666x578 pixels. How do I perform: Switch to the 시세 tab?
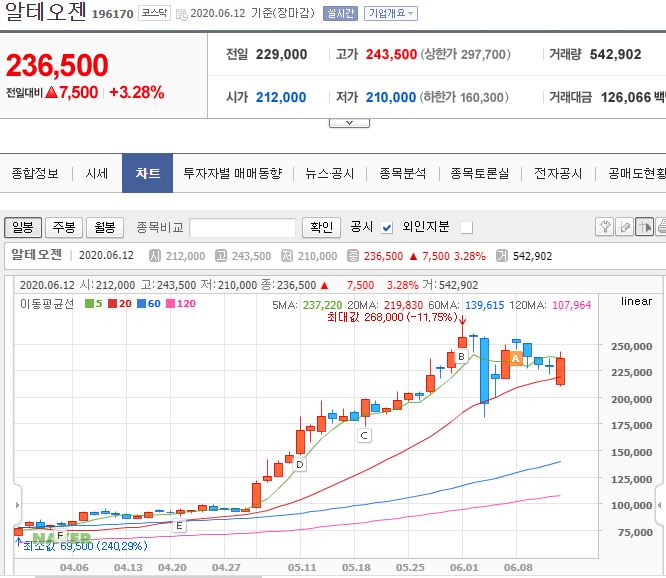coord(97,173)
